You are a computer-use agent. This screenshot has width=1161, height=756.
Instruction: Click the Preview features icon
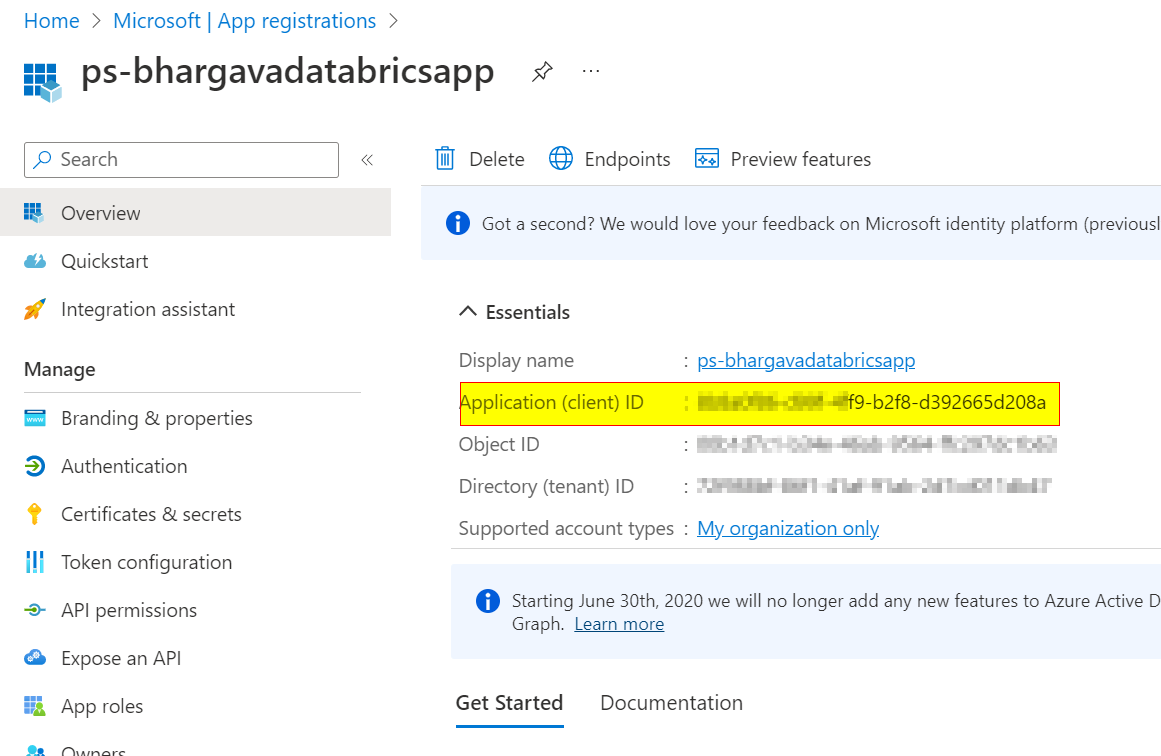[x=706, y=158]
